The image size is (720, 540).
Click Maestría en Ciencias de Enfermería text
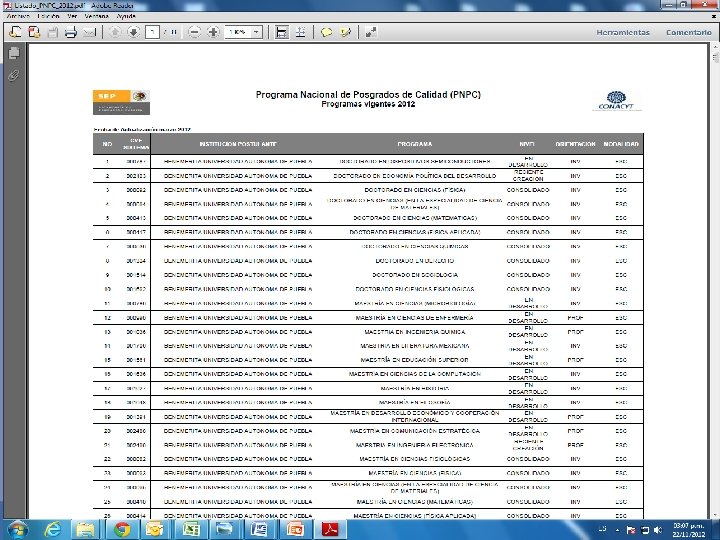click(415, 318)
